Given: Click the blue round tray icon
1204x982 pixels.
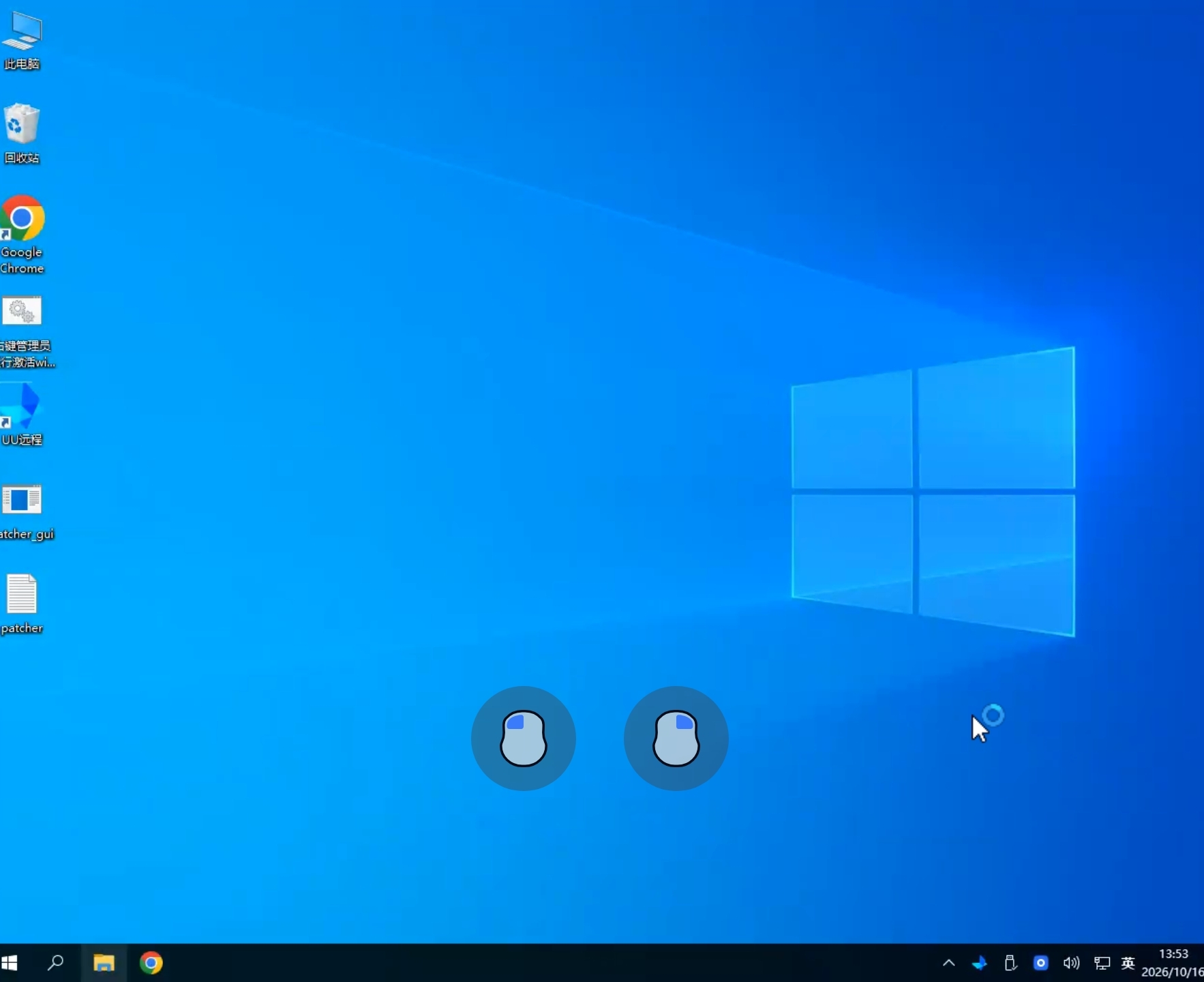Looking at the screenshot, I should [1041, 963].
